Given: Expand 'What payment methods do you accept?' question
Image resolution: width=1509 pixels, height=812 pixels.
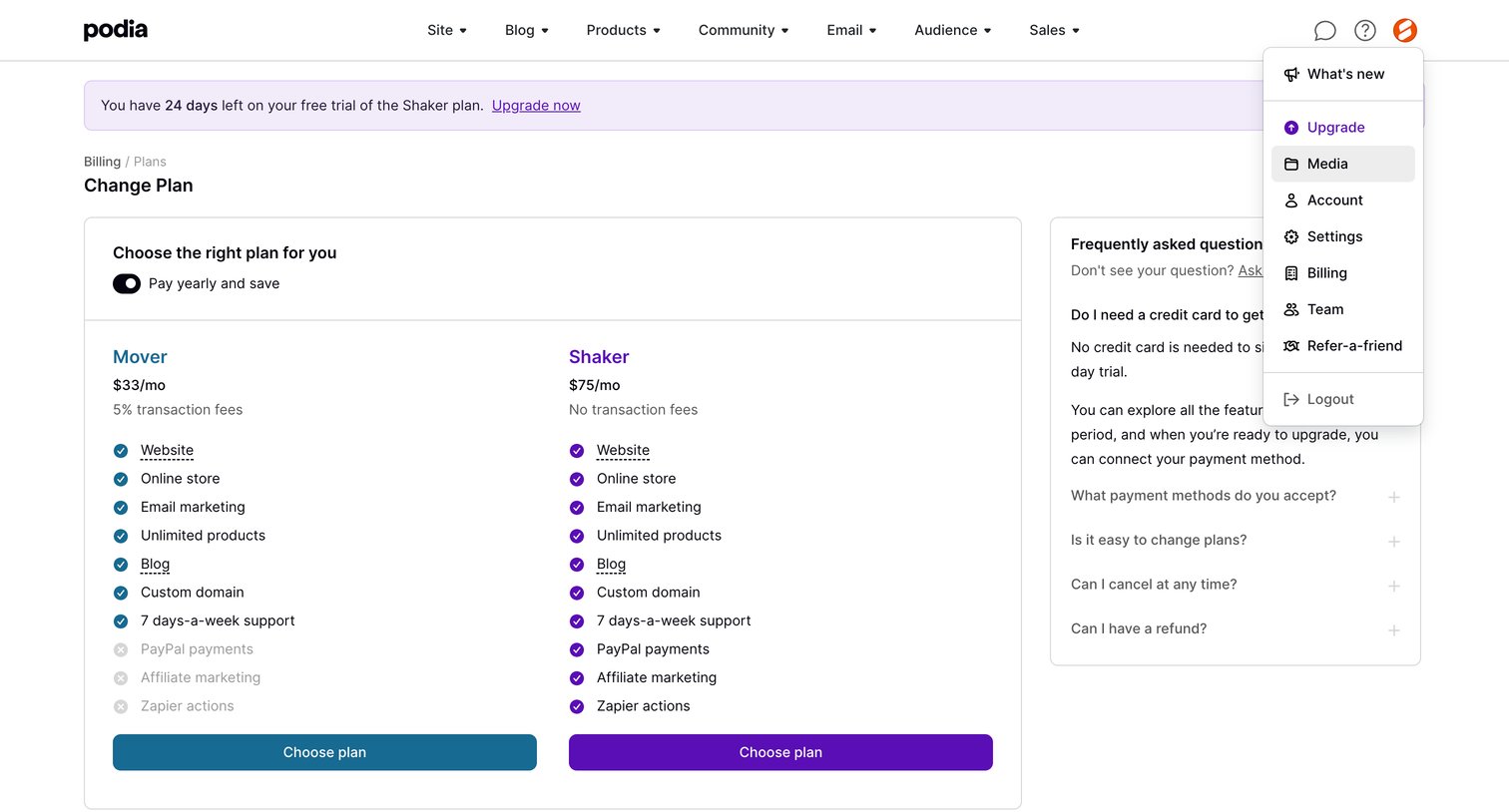Looking at the screenshot, I should pyautogui.click(x=1236, y=496).
